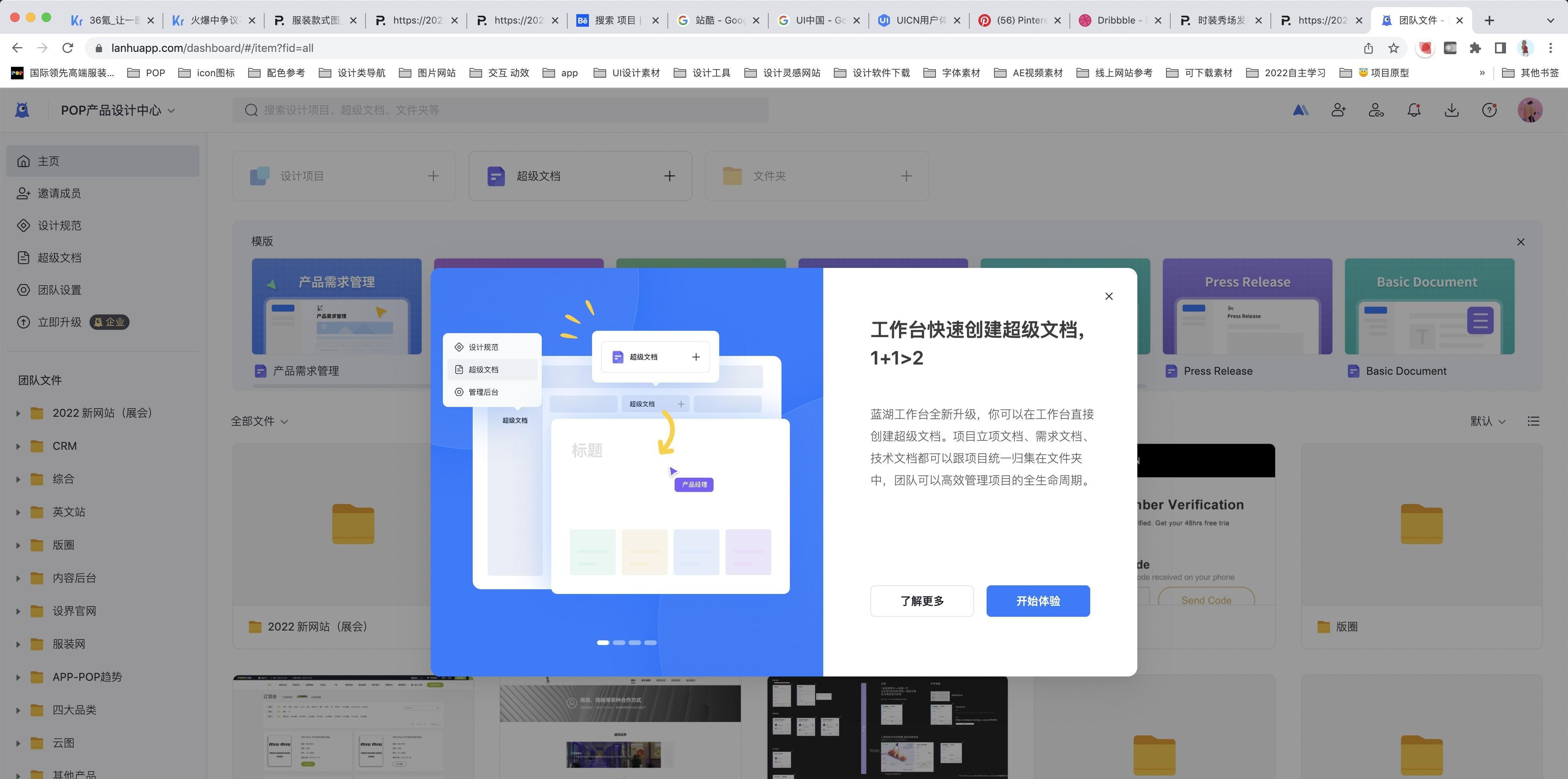
Task: Expand the 英文站 folder
Action: click(x=18, y=512)
